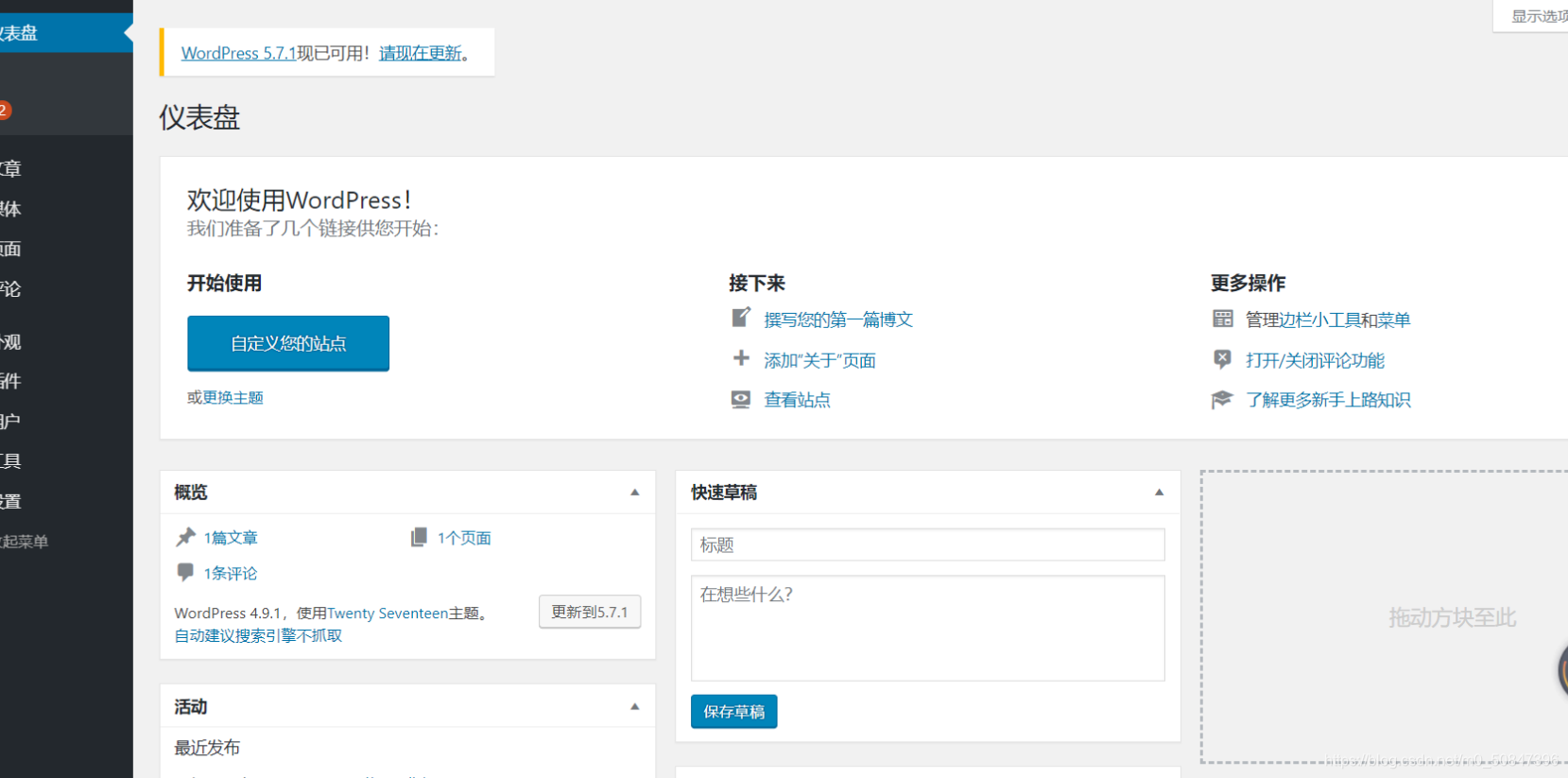Click the plus icon beside 添加"关于"页面
Viewport: 1568px width, 778px height.
tap(741, 358)
